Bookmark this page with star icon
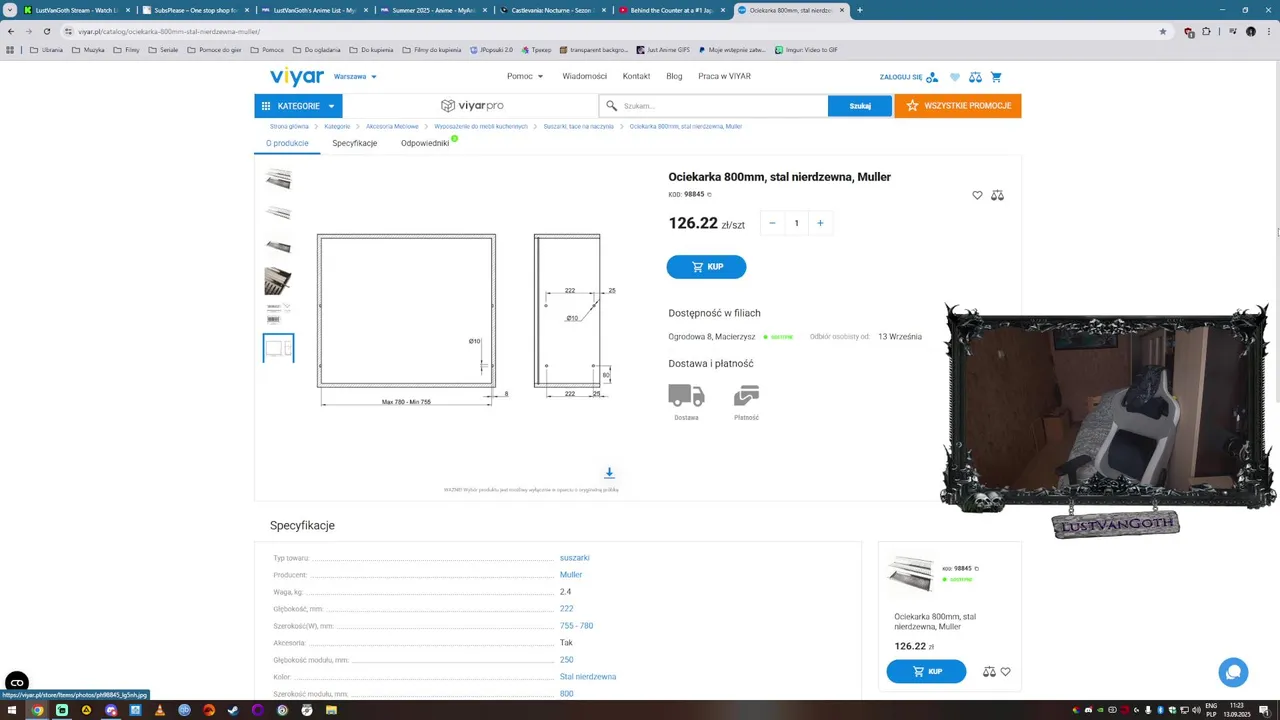The image size is (1280, 720). click(x=1163, y=31)
